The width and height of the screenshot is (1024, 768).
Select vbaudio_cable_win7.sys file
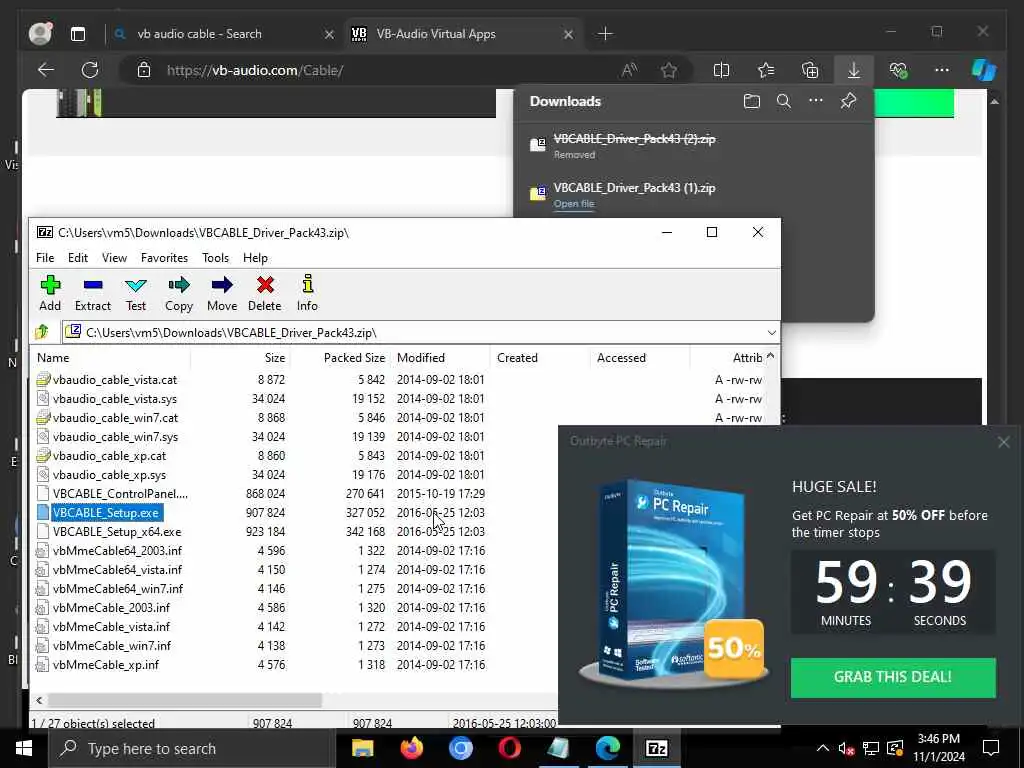(x=116, y=436)
